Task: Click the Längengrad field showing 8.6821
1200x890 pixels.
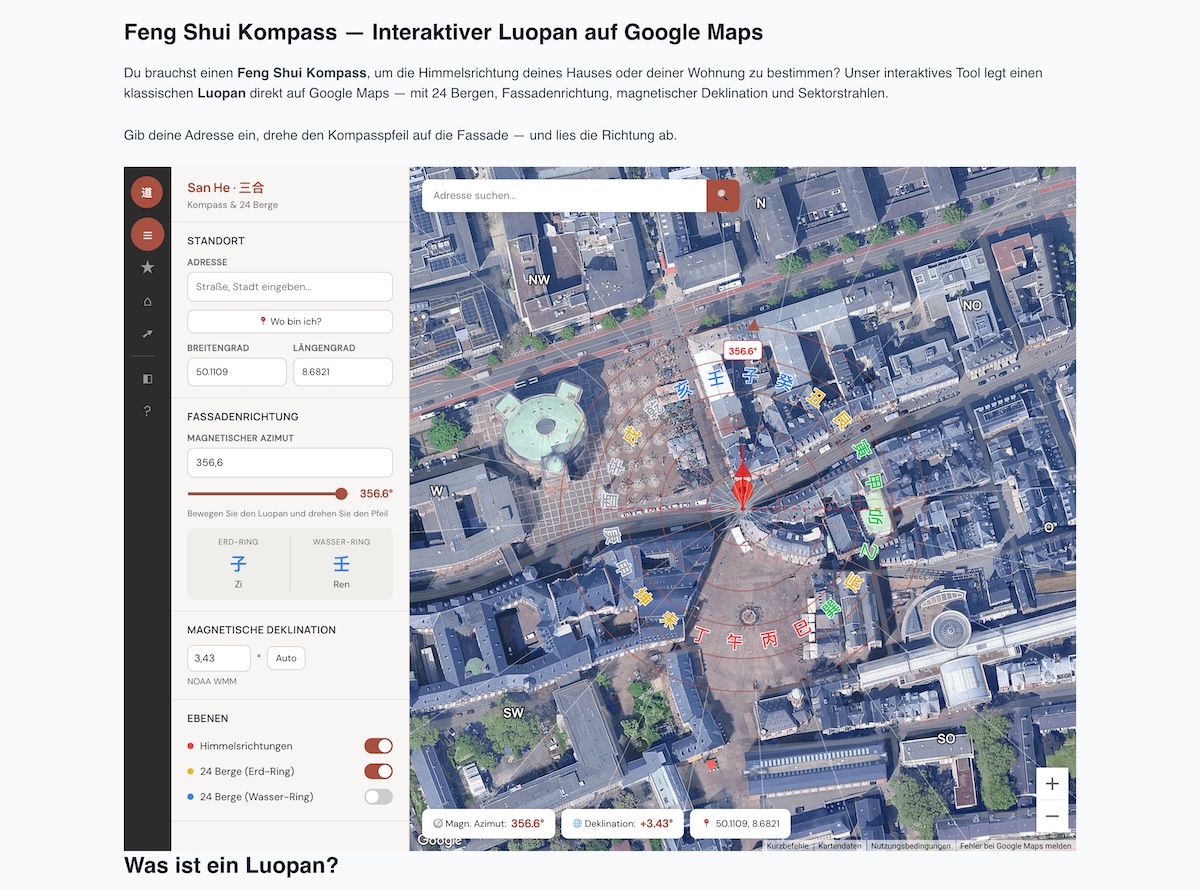Action: point(343,372)
